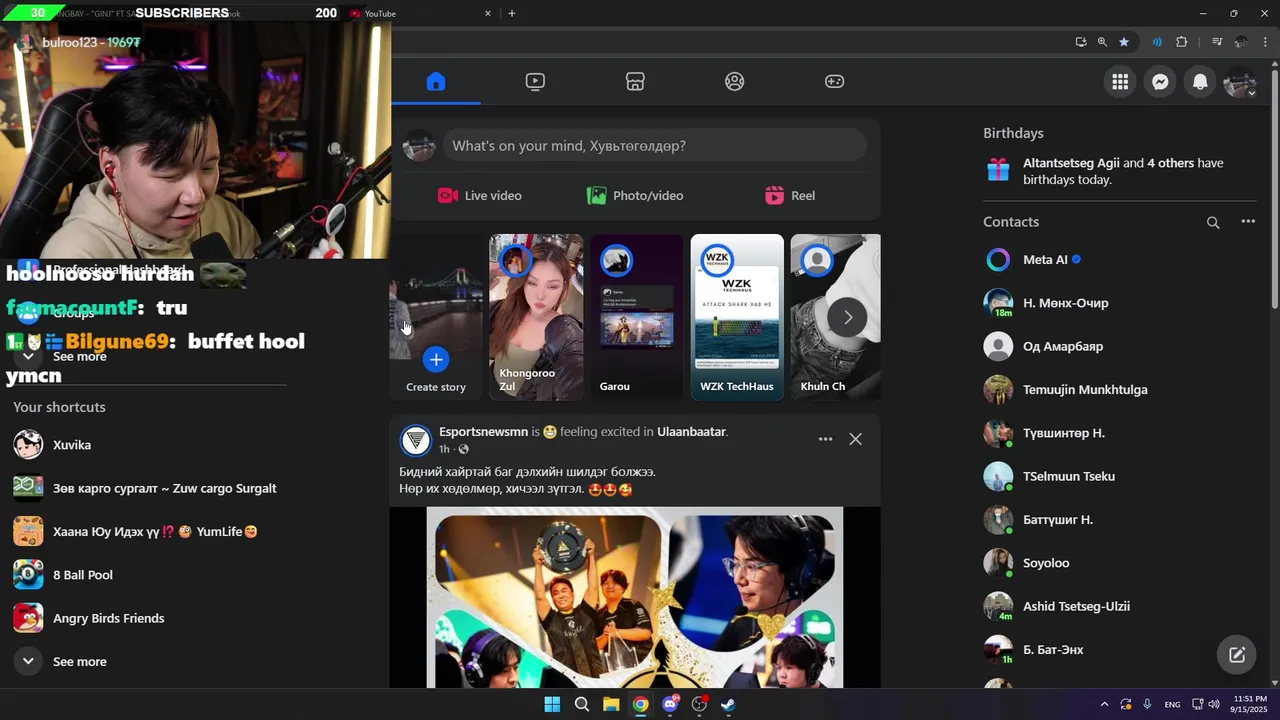Image resolution: width=1280 pixels, height=720 pixels.
Task: Open chat with Түвшинтөр Н.
Action: [x=1120, y=433]
